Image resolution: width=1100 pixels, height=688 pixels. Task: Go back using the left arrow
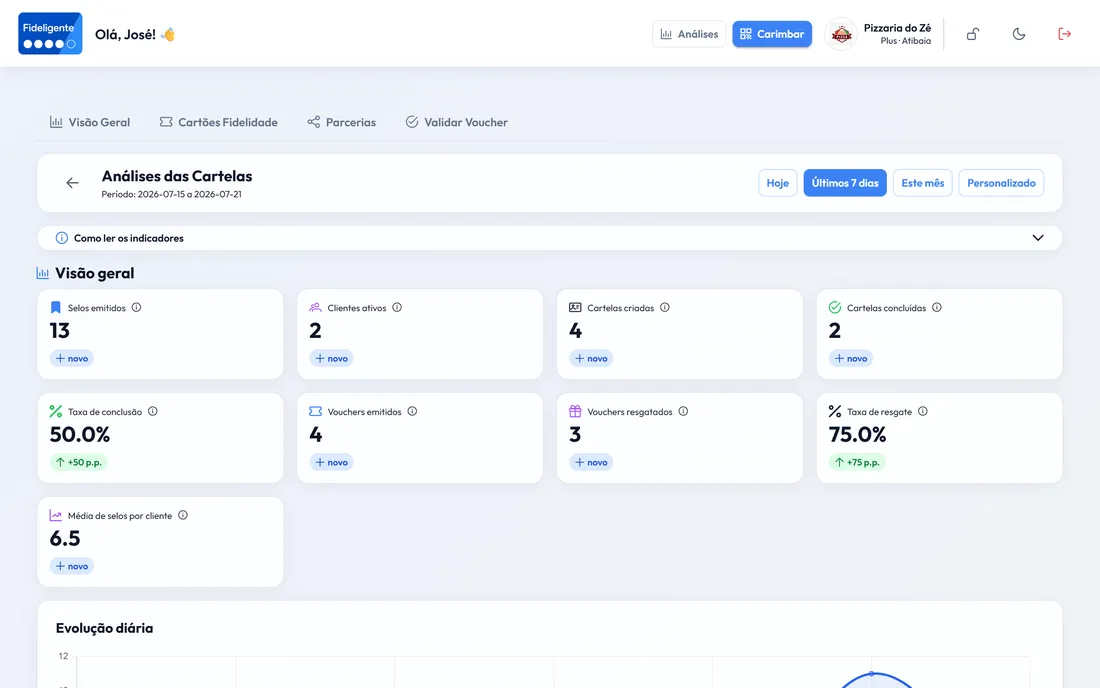72,183
